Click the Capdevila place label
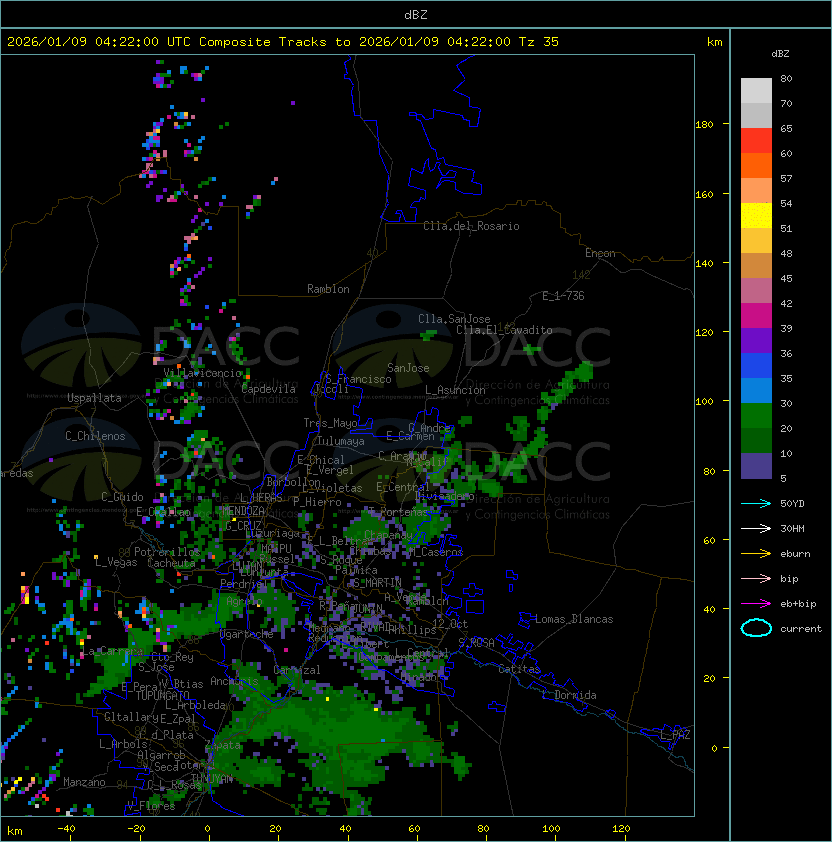Screen dimensions: 832x842 (x=269, y=389)
